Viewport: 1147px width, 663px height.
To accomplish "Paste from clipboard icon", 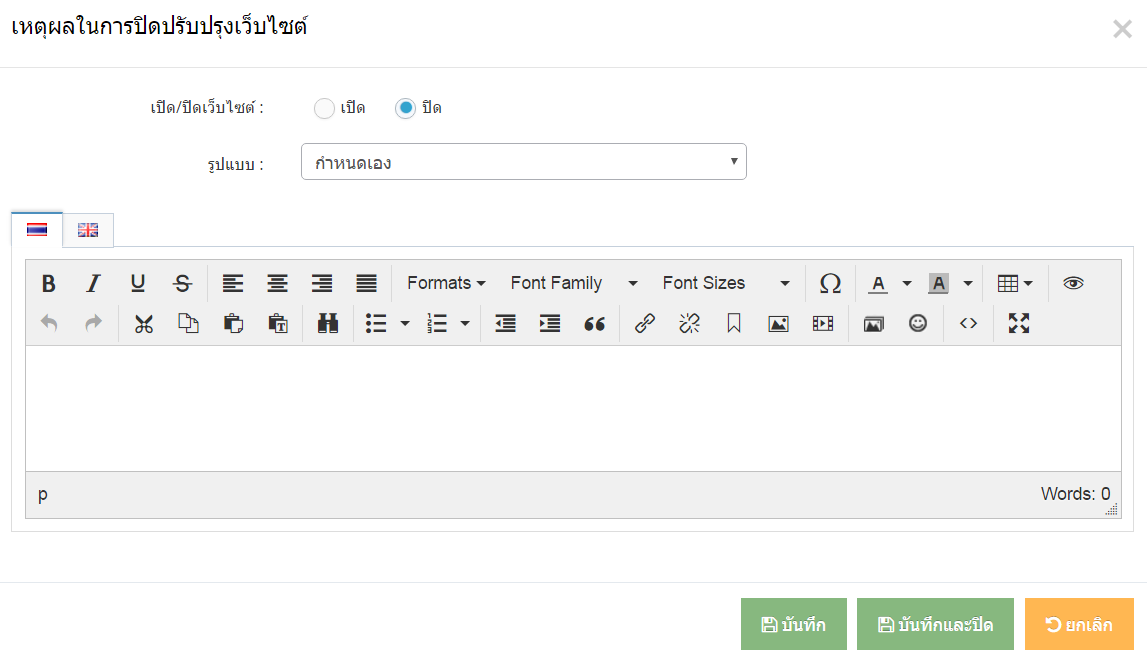I will (x=233, y=323).
